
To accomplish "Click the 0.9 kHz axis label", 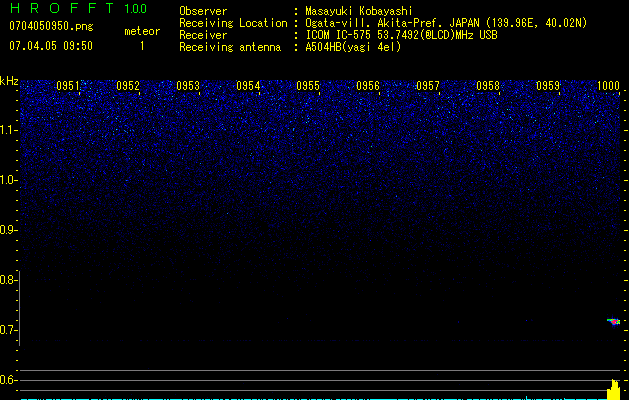I will click(x=8, y=230).
